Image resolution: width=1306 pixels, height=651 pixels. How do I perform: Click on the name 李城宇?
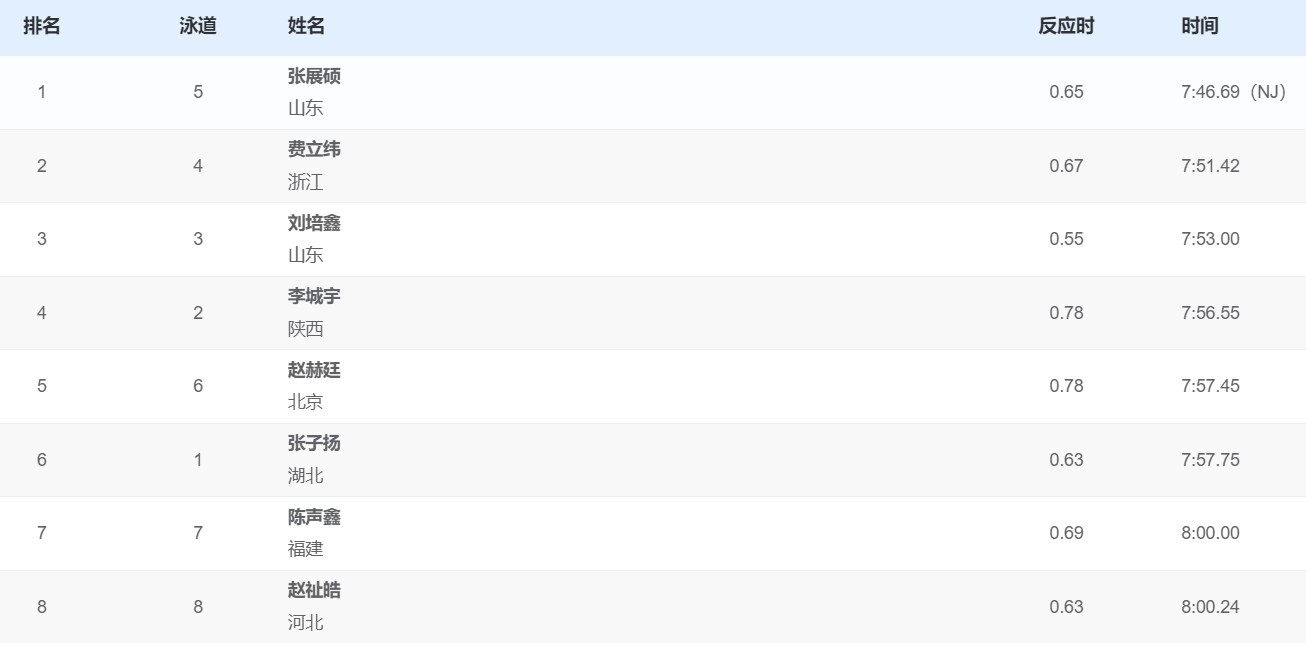coord(314,296)
